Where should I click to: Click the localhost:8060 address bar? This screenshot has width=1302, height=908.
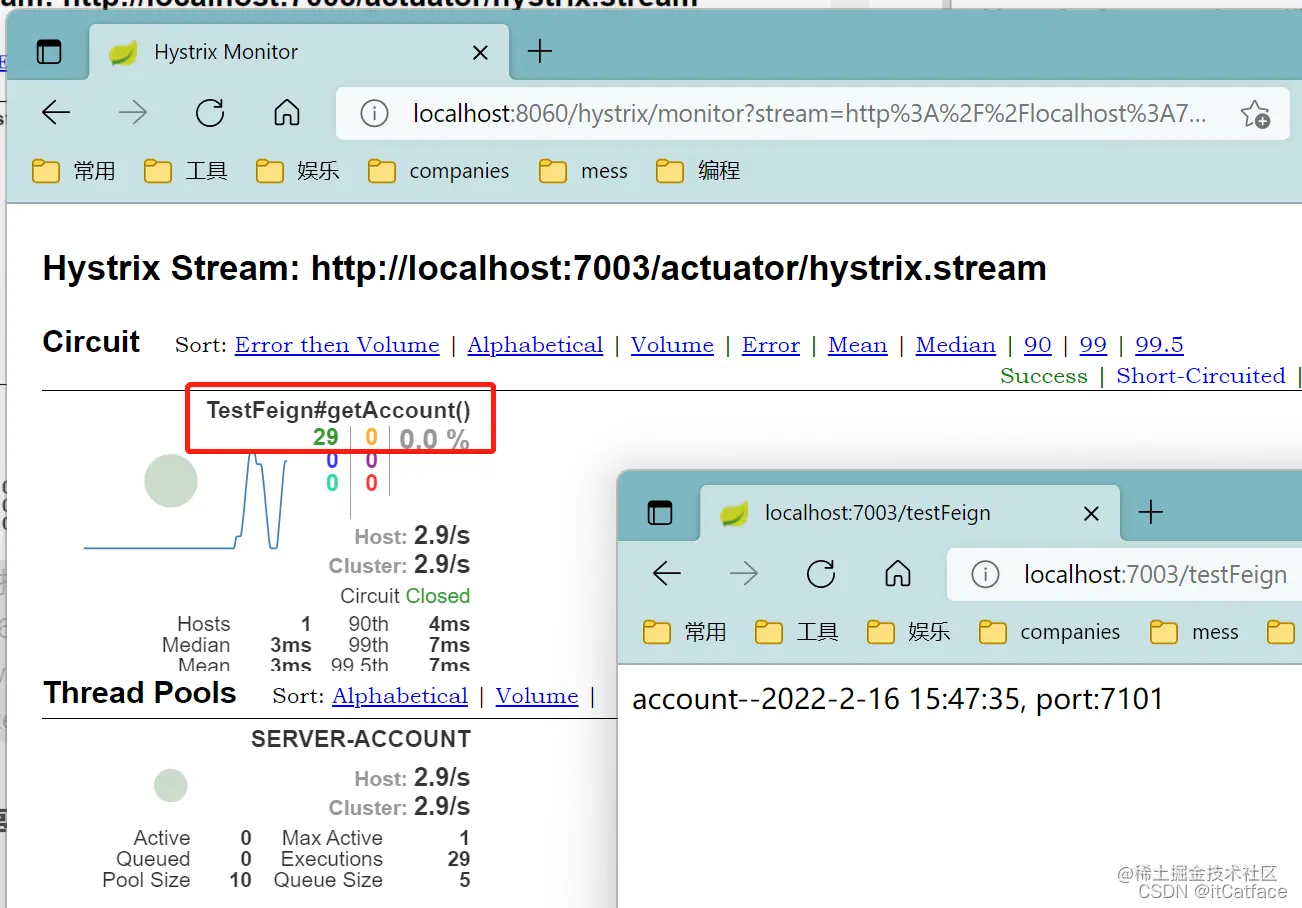click(x=810, y=114)
